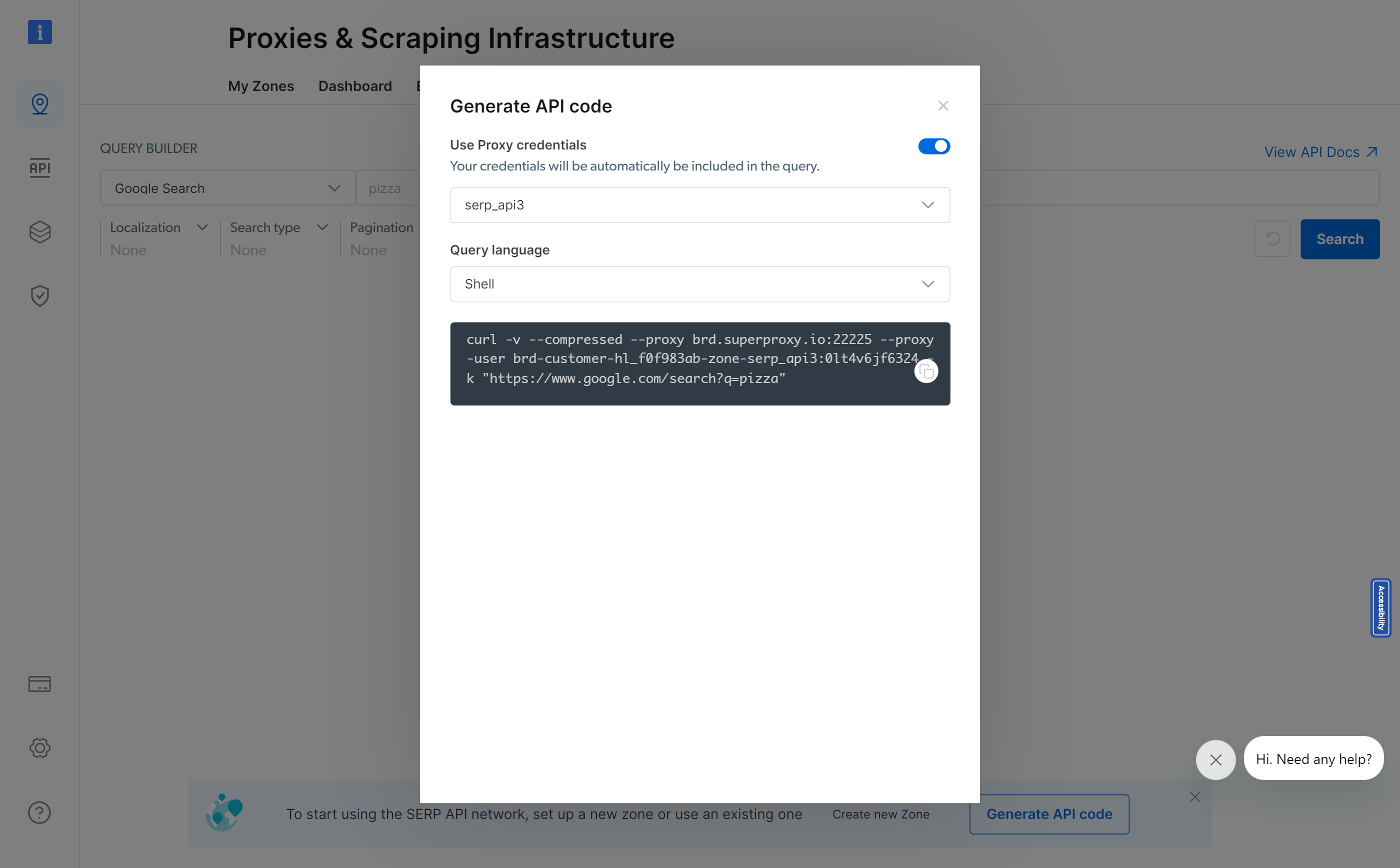1400x868 pixels.
Task: Click the reset icon beside the Search button
Action: (1272, 239)
